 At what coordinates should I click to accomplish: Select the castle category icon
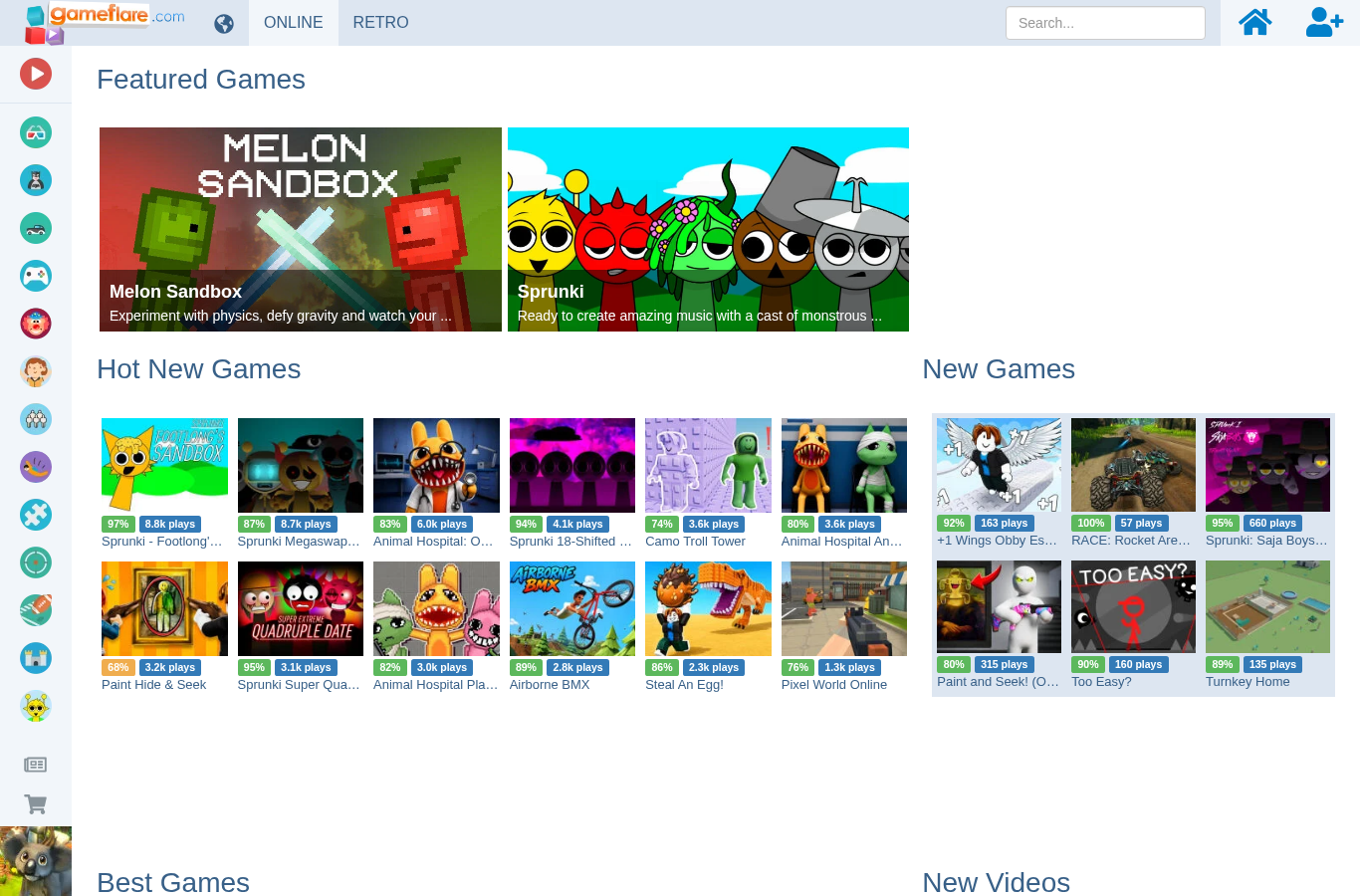(36, 658)
